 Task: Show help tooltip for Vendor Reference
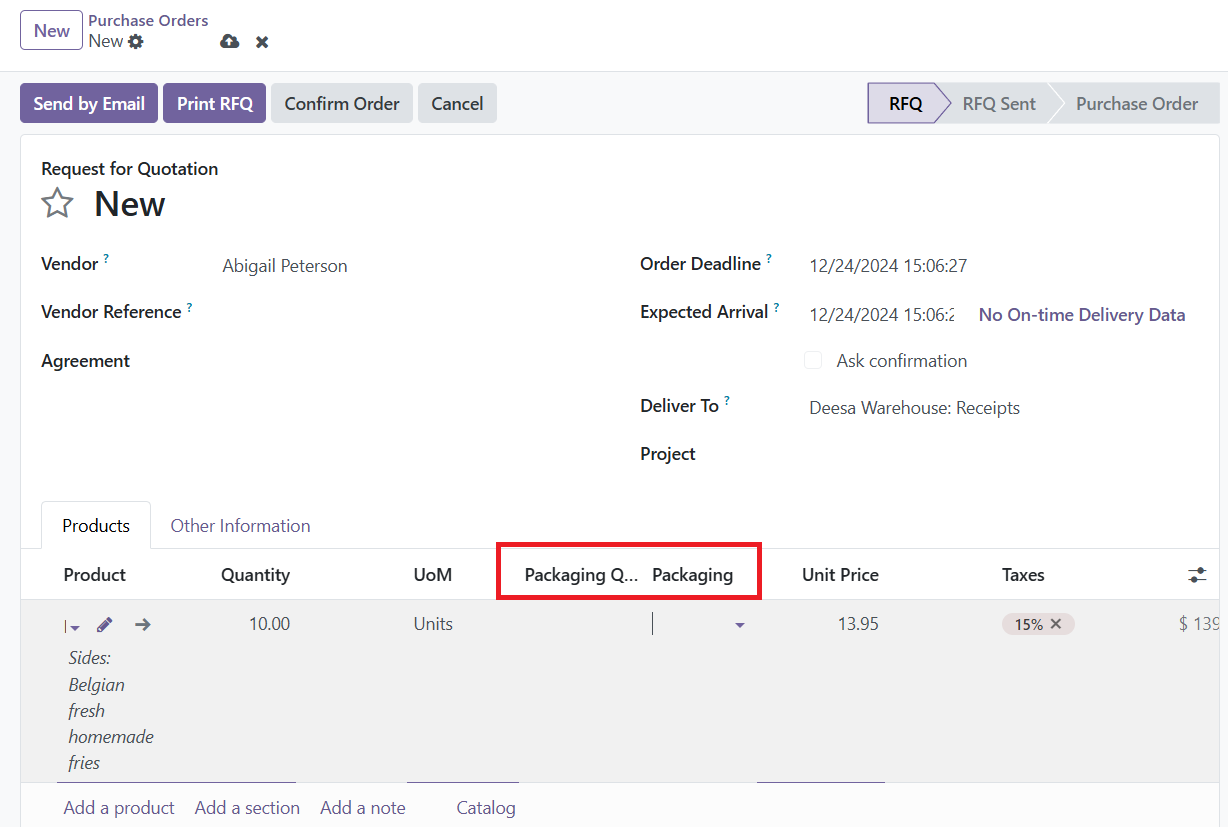point(189,307)
